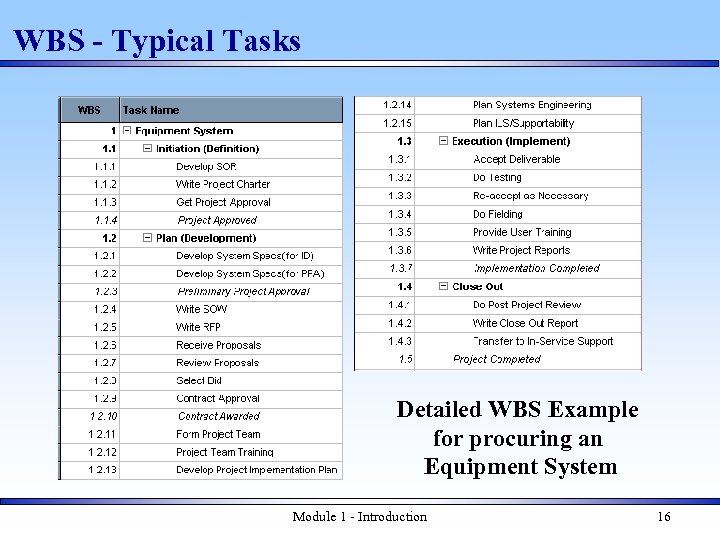Select the Task Name column header
Screen dimensions: 720x540
pos(231,110)
